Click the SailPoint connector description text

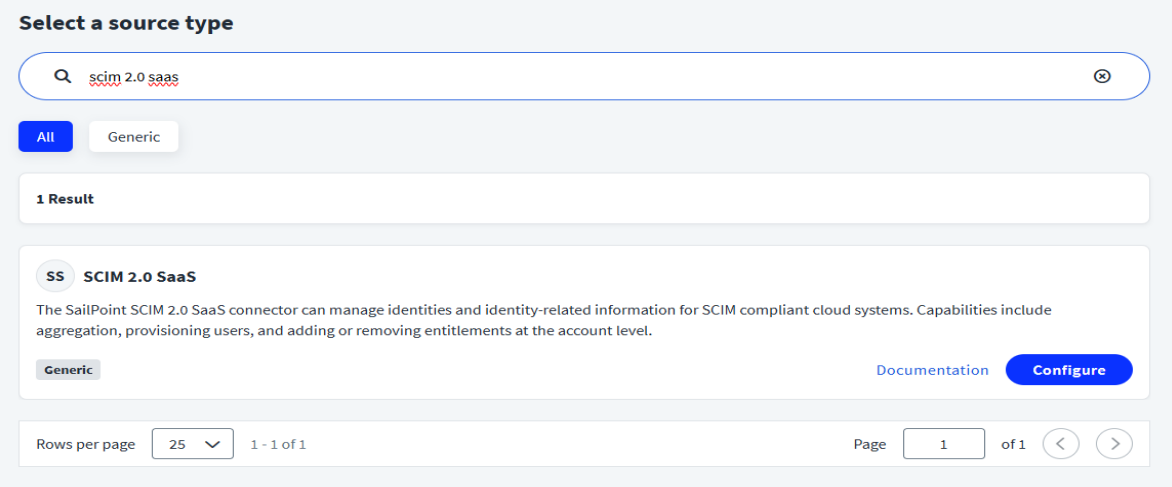[x=543, y=320]
